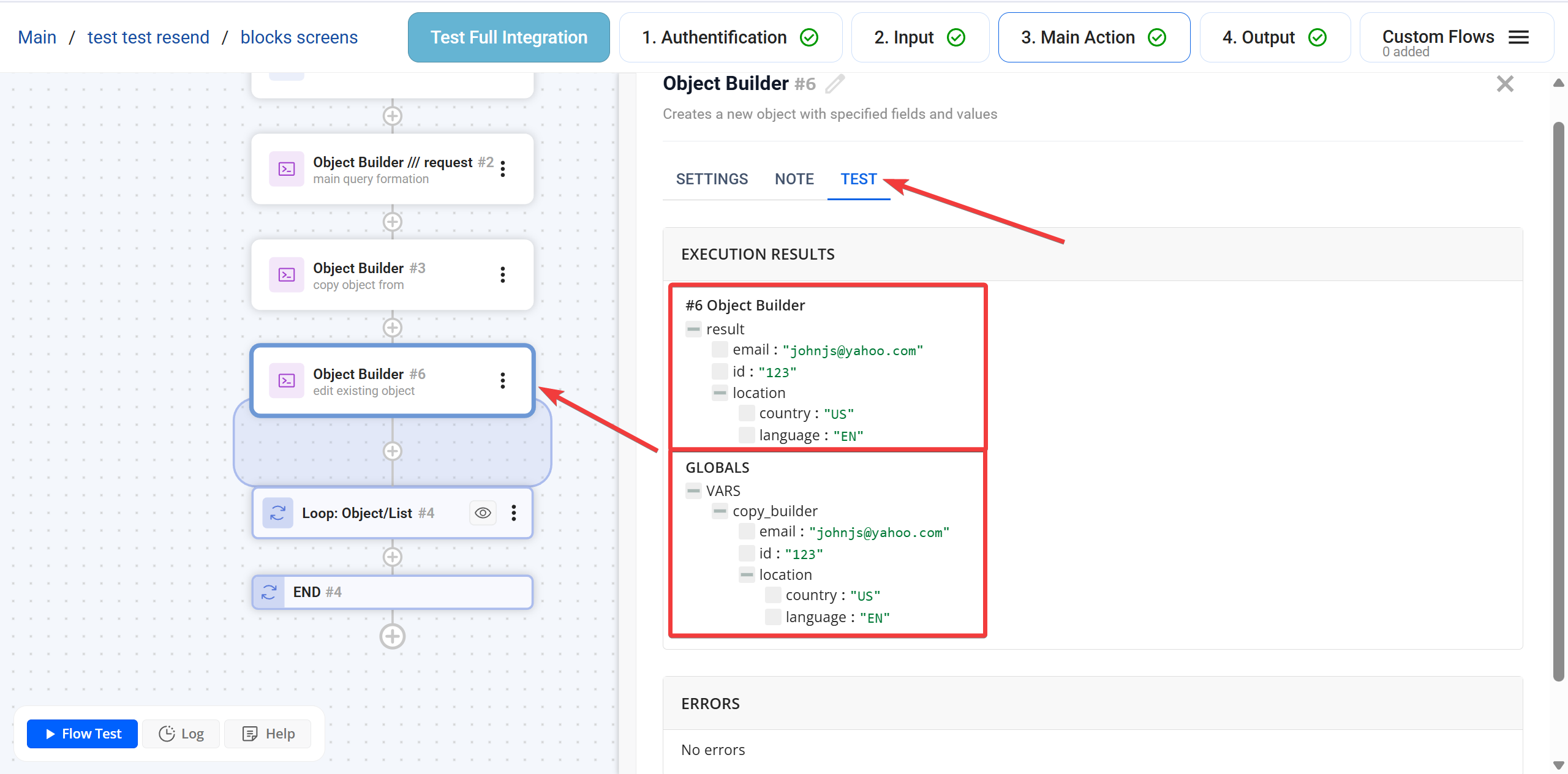Image resolution: width=1568 pixels, height=774 pixels.
Task: Collapse the result node in execution results
Action: tap(693, 329)
